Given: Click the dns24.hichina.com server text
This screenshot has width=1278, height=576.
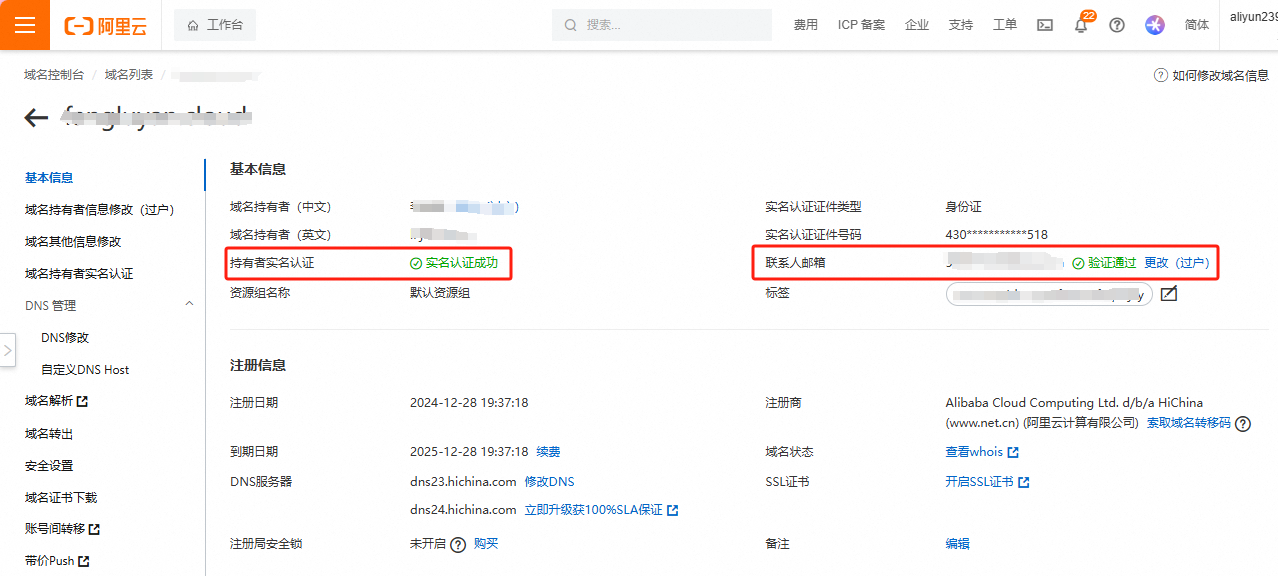Looking at the screenshot, I should coord(463,510).
